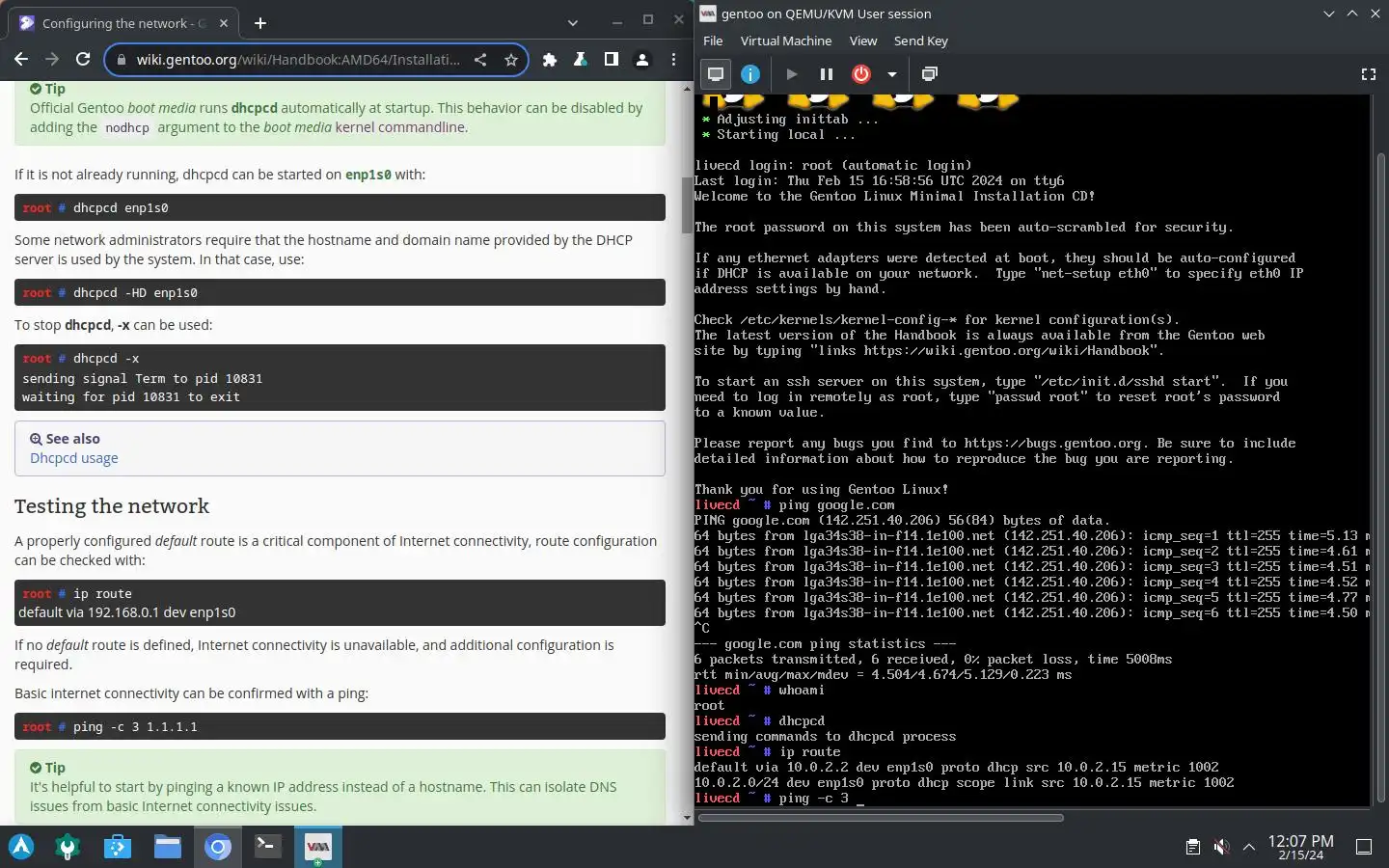Show the graphical console view
Viewport: 1389px width, 868px height.
pos(716,74)
